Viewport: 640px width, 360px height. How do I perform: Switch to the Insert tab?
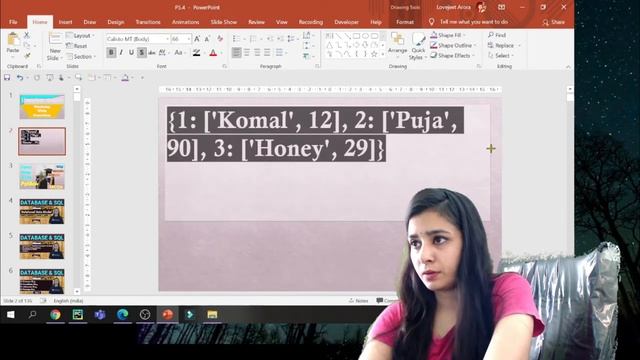coord(65,22)
